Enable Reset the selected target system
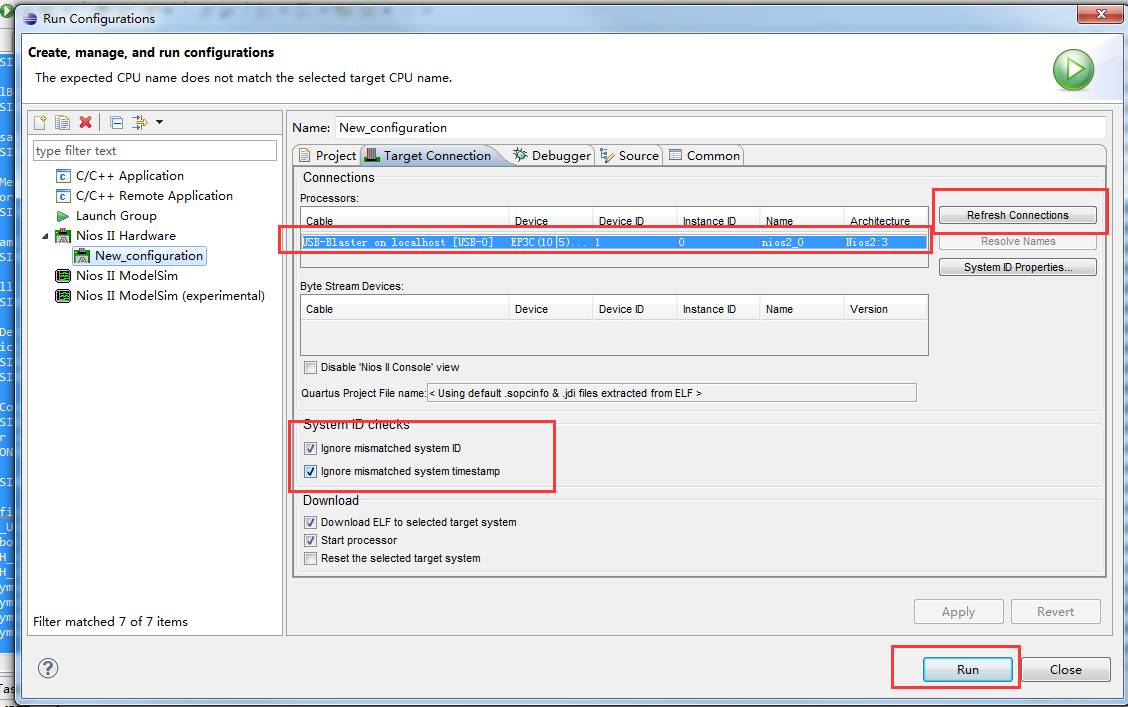 pyautogui.click(x=311, y=558)
